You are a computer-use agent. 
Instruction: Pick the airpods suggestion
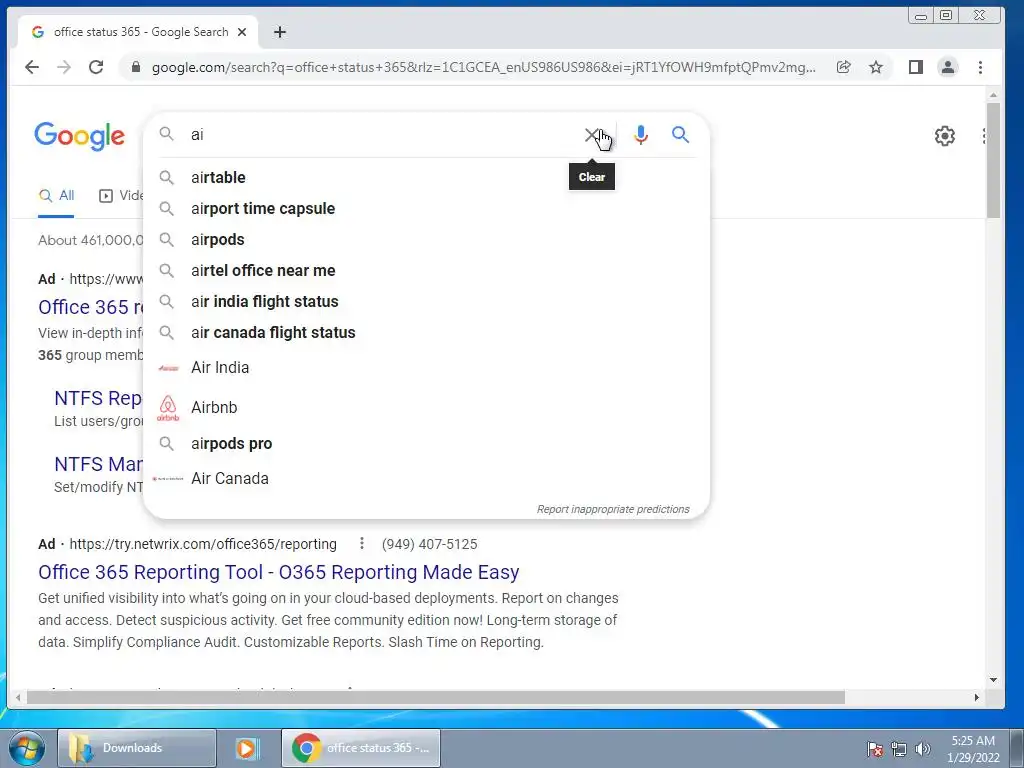pyautogui.click(x=426, y=240)
